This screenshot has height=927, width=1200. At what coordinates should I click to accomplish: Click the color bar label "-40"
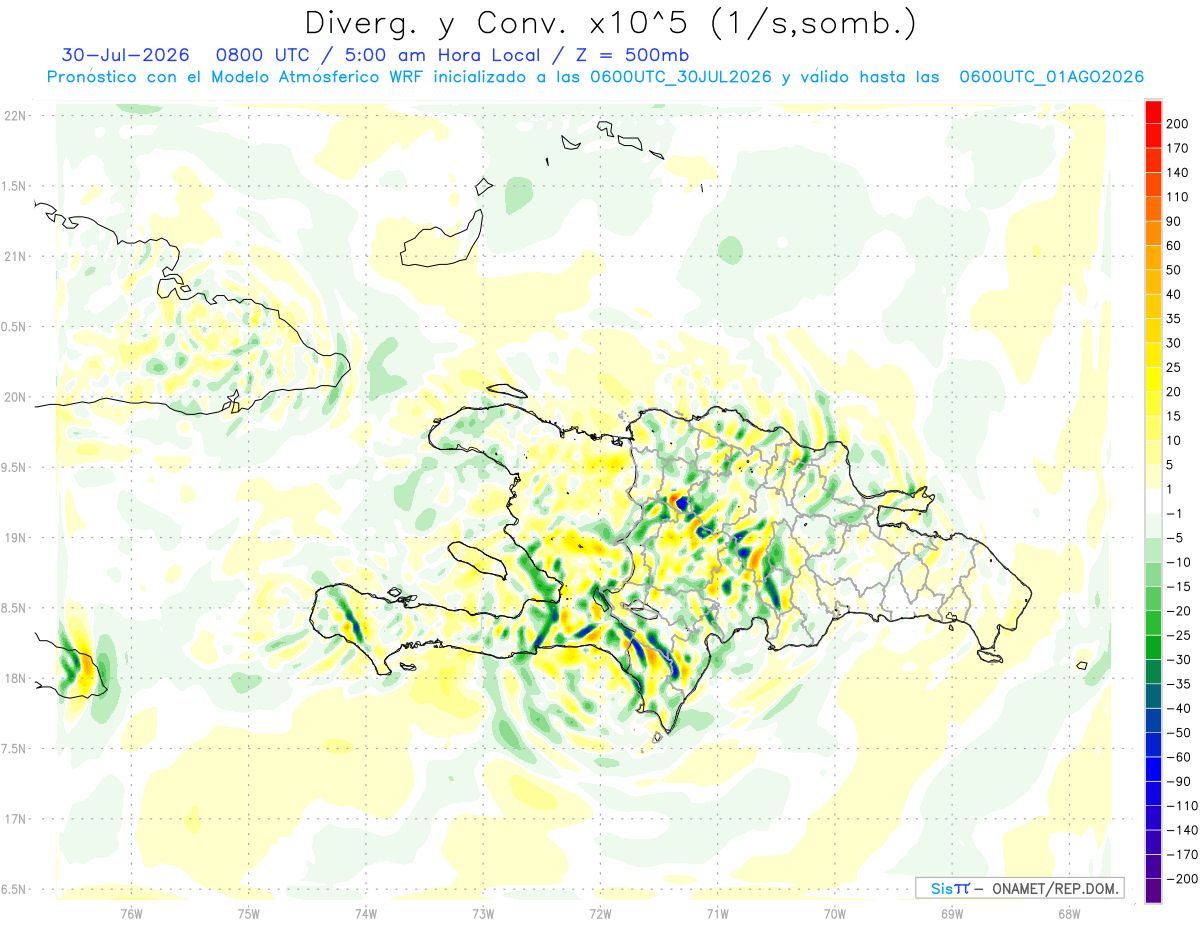pyautogui.click(x=1178, y=708)
